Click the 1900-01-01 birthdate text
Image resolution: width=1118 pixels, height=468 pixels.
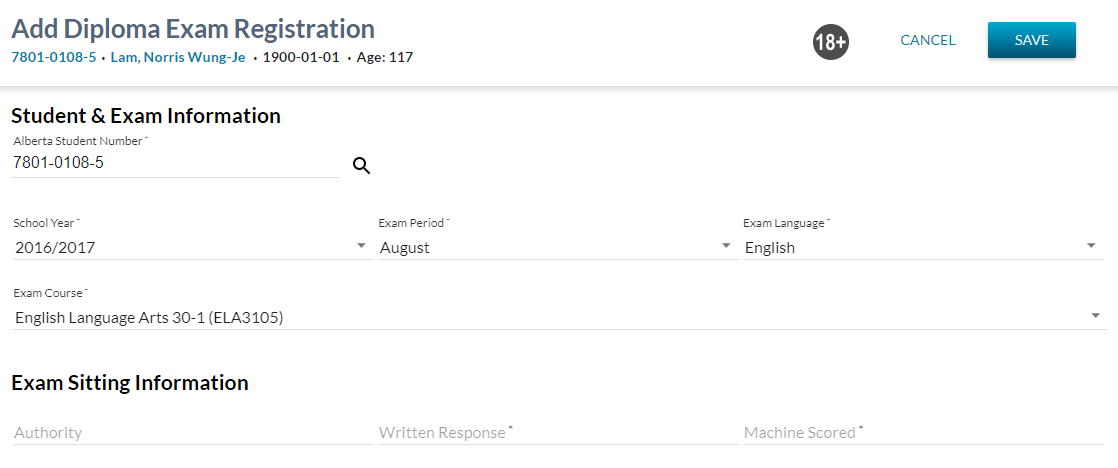coord(301,58)
